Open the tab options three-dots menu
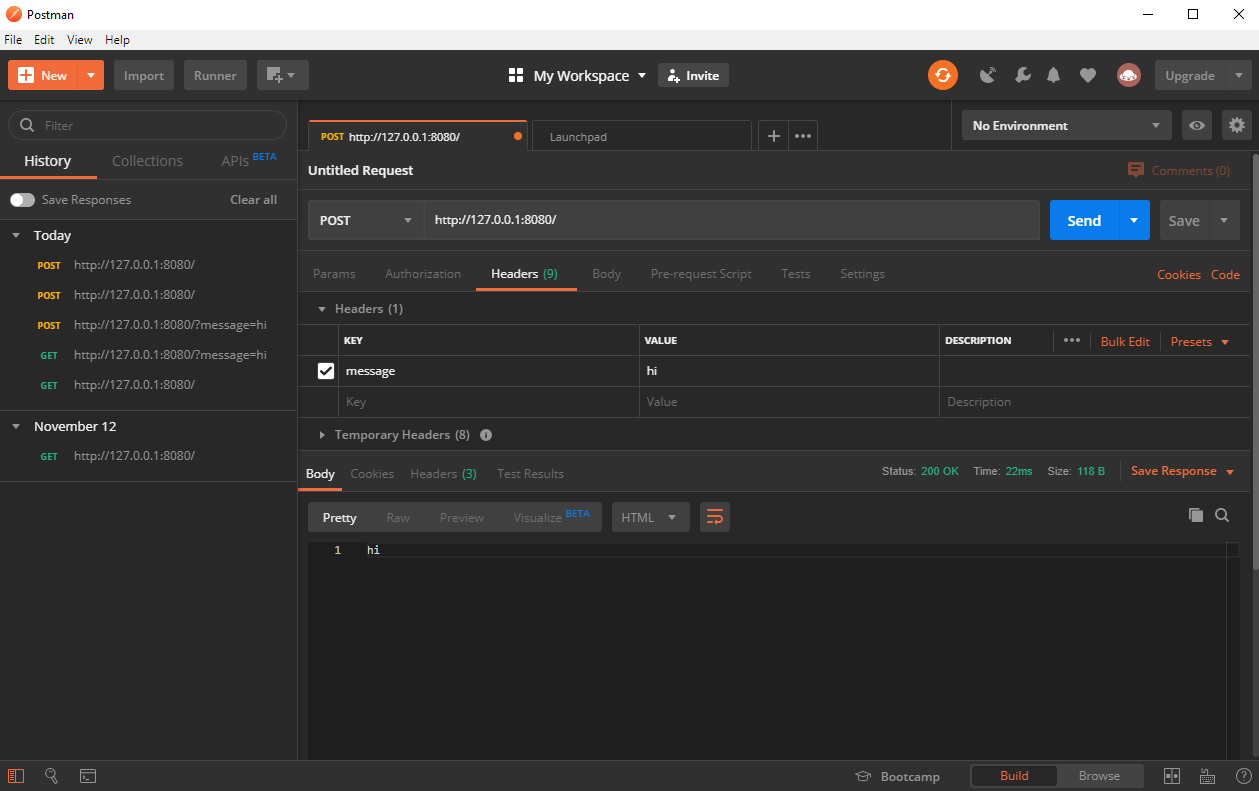 point(803,136)
